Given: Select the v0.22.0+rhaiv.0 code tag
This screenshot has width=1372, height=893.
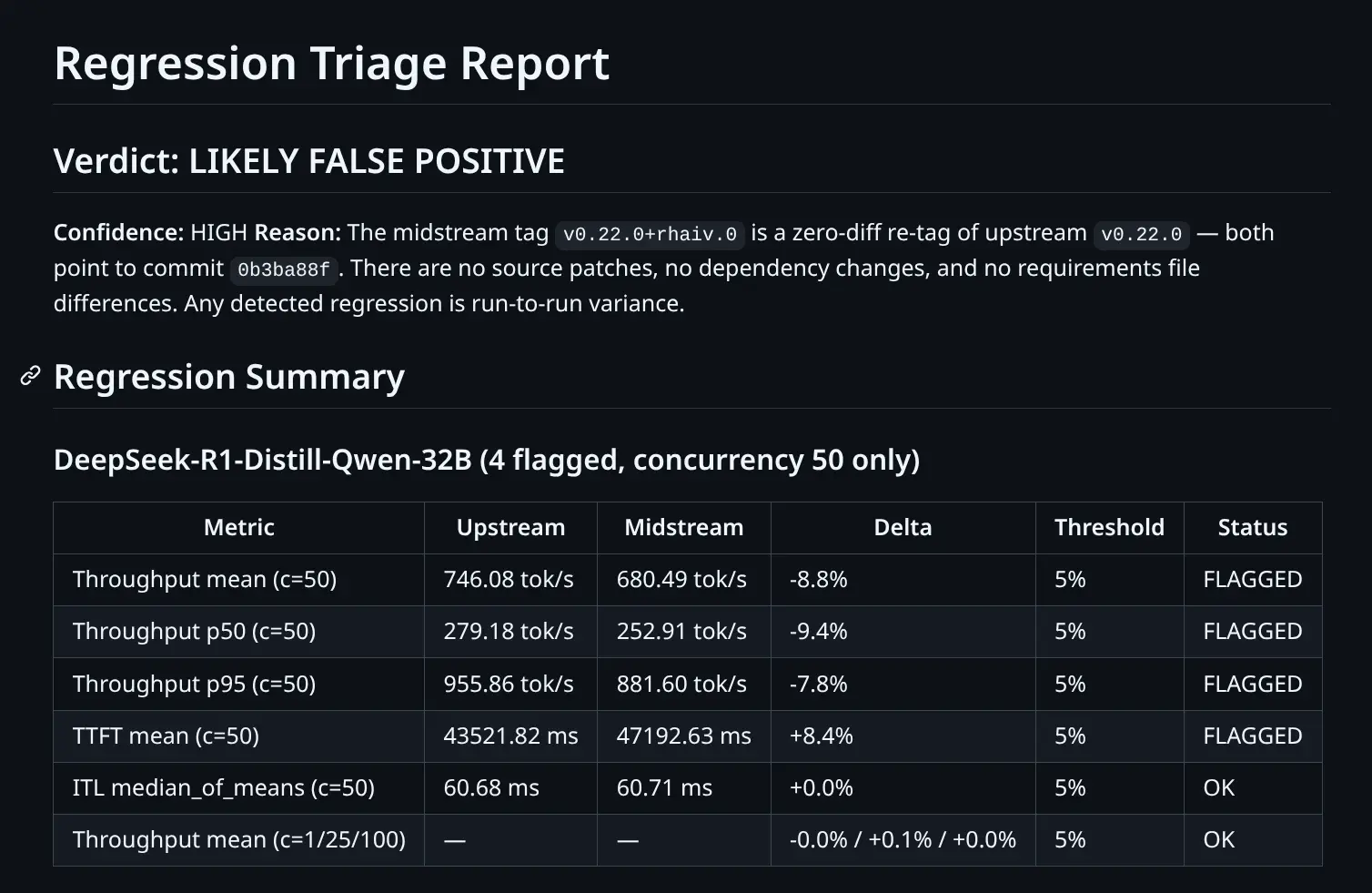Looking at the screenshot, I should click(x=650, y=234).
